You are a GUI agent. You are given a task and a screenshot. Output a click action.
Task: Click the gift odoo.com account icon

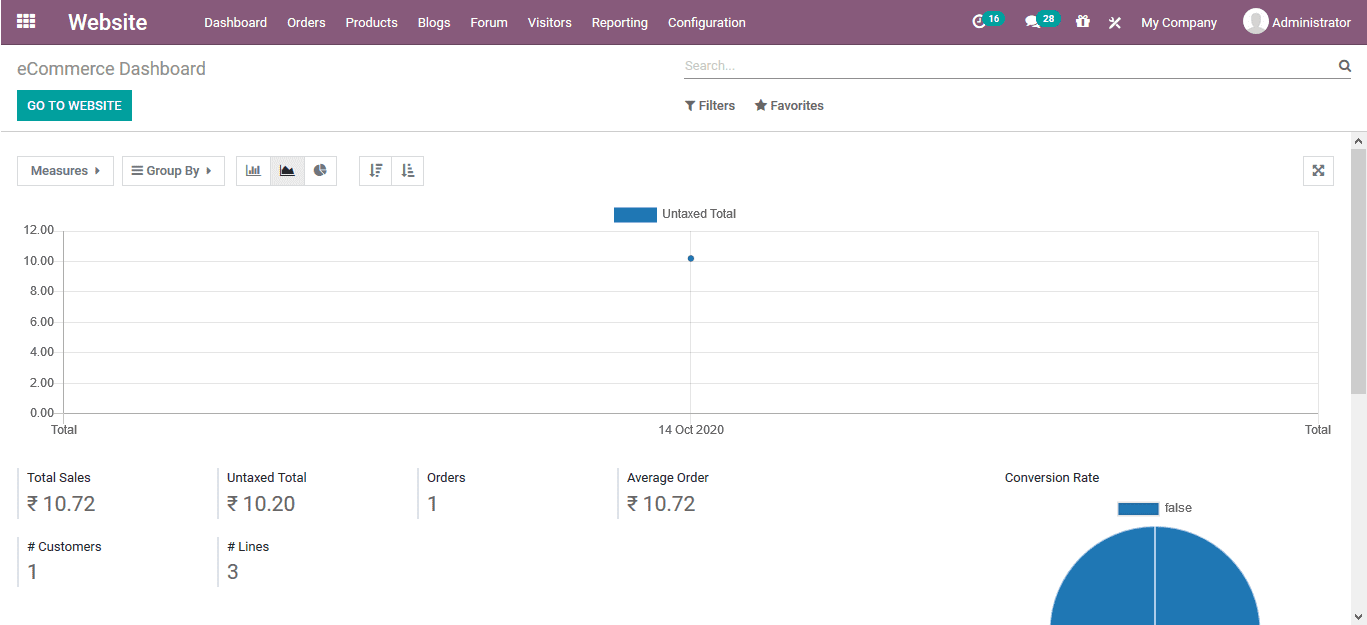point(1082,21)
